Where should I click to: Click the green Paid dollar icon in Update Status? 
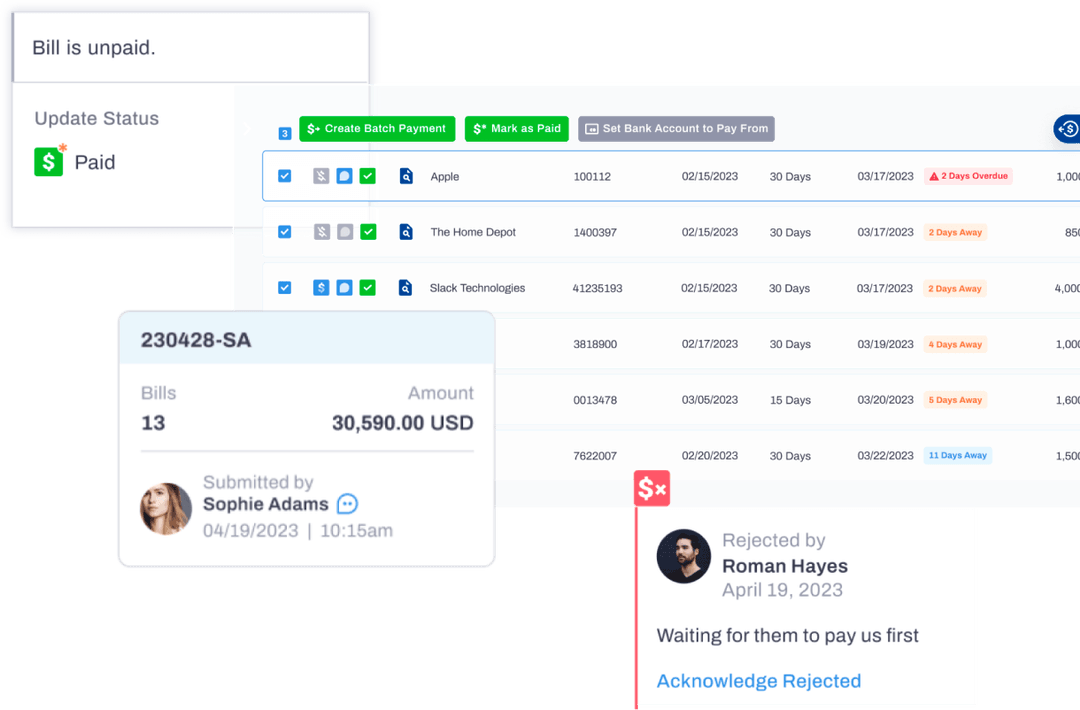[x=48, y=161]
